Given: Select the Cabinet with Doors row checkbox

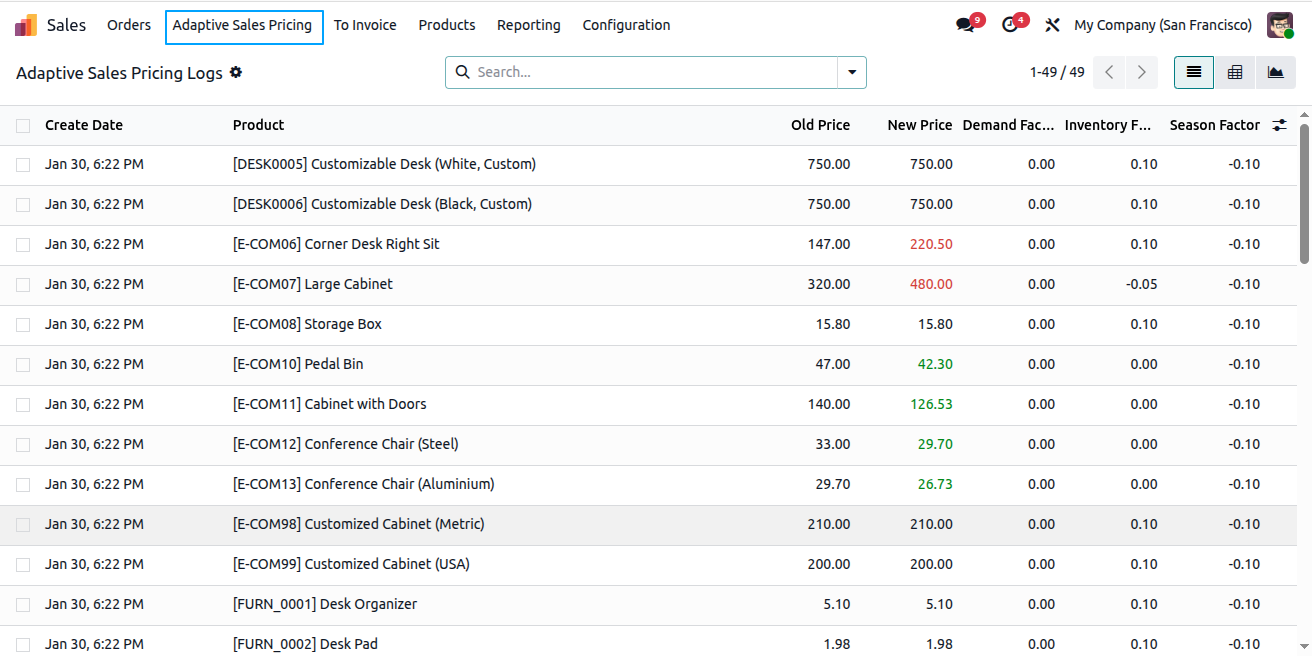Looking at the screenshot, I should (x=23, y=405).
